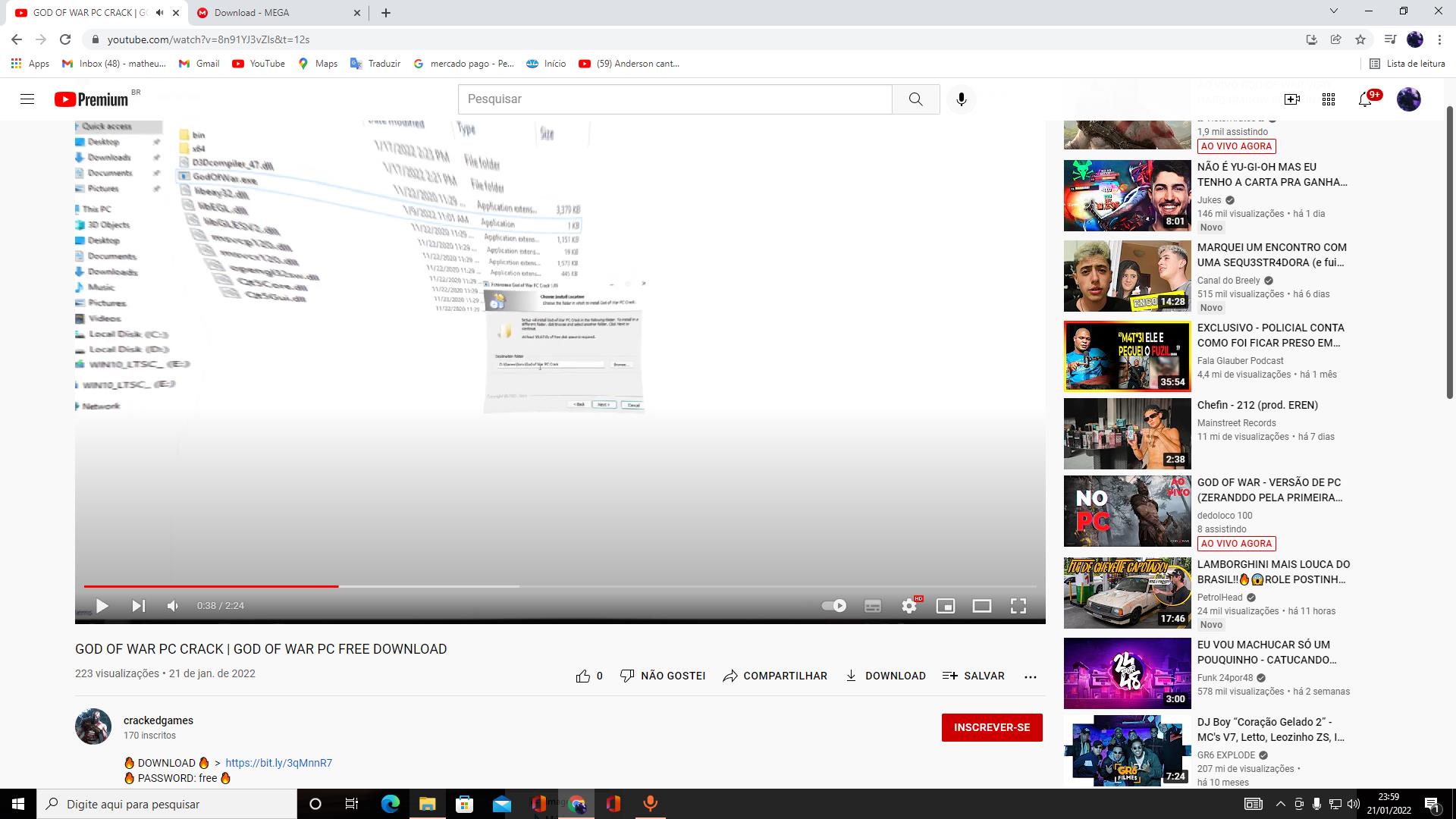1456x819 pixels.
Task: Like this video
Action: [x=583, y=676]
